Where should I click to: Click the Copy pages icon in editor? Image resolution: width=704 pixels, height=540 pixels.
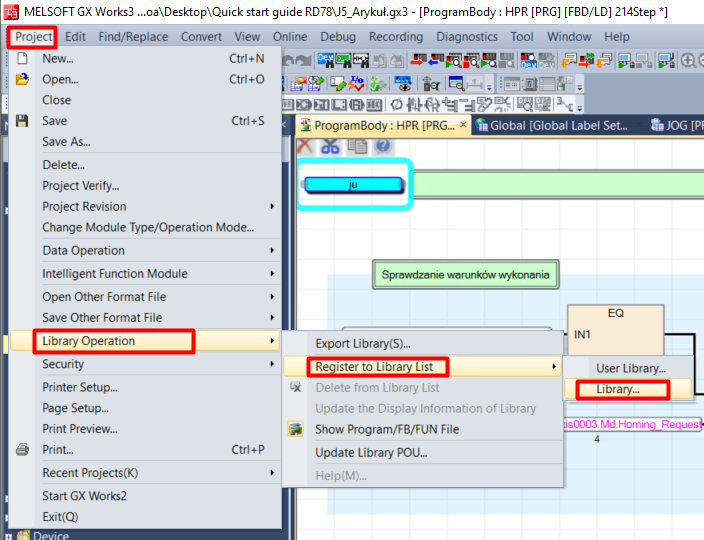pyautogui.click(x=357, y=146)
